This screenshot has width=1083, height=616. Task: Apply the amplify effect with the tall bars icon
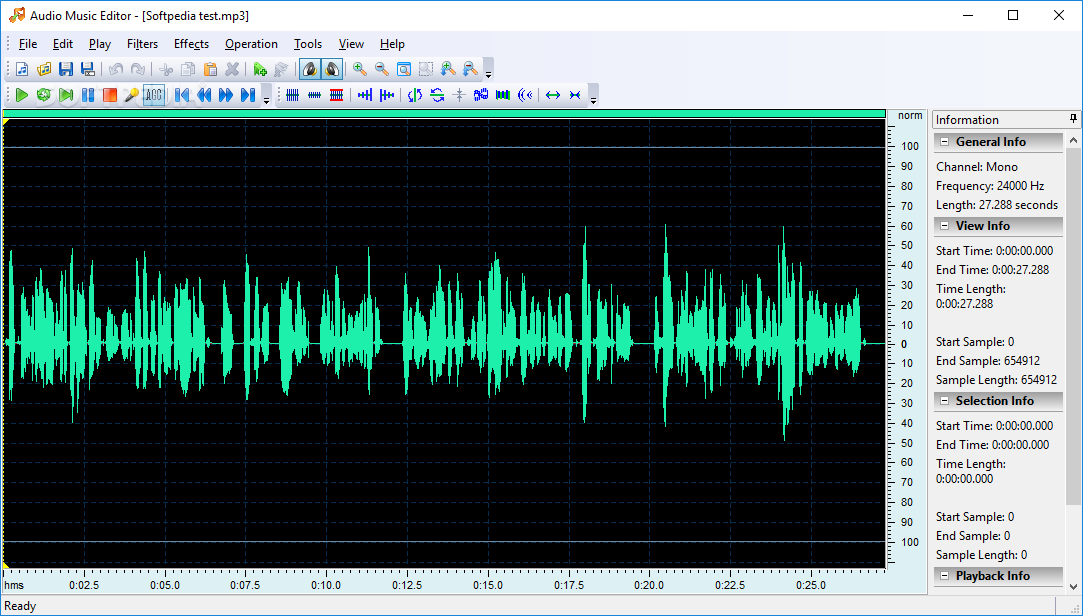pyautogui.click(x=292, y=95)
